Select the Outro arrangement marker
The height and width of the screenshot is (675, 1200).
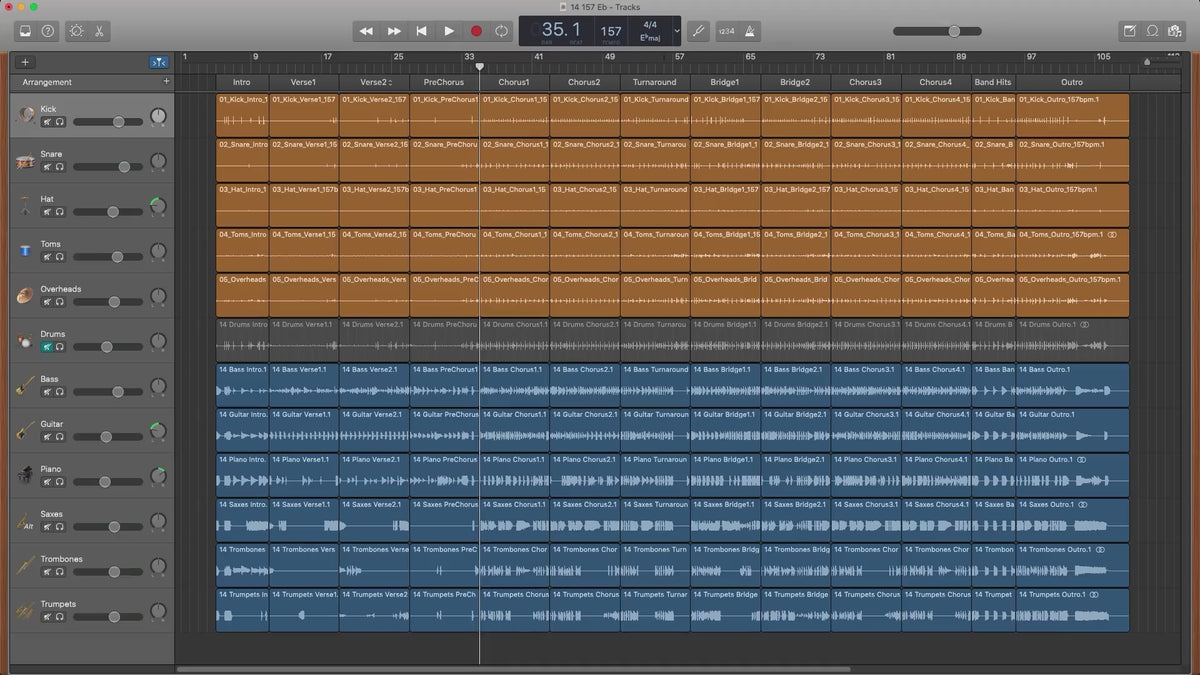(x=1071, y=82)
